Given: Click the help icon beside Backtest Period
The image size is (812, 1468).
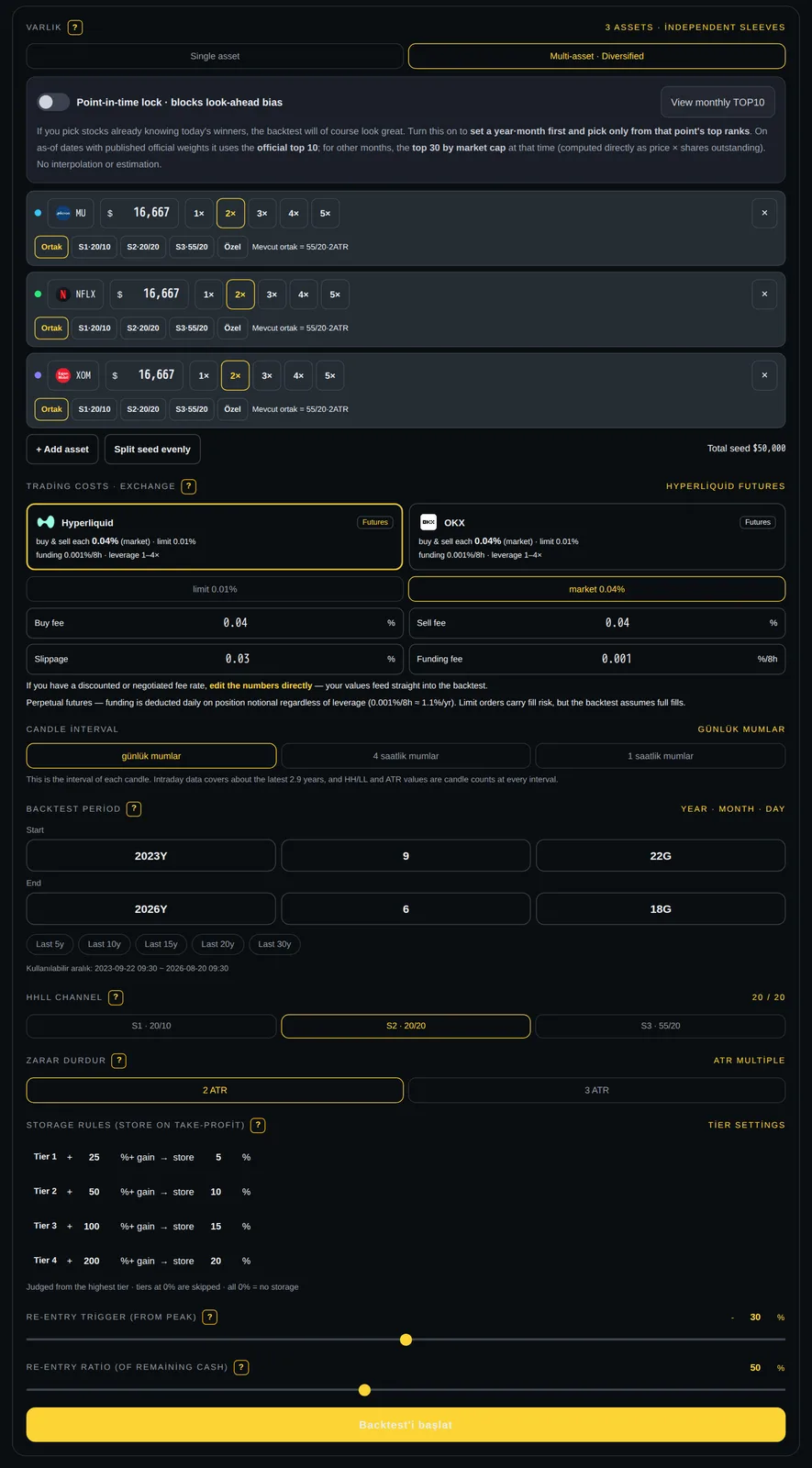Looking at the screenshot, I should pos(134,808).
